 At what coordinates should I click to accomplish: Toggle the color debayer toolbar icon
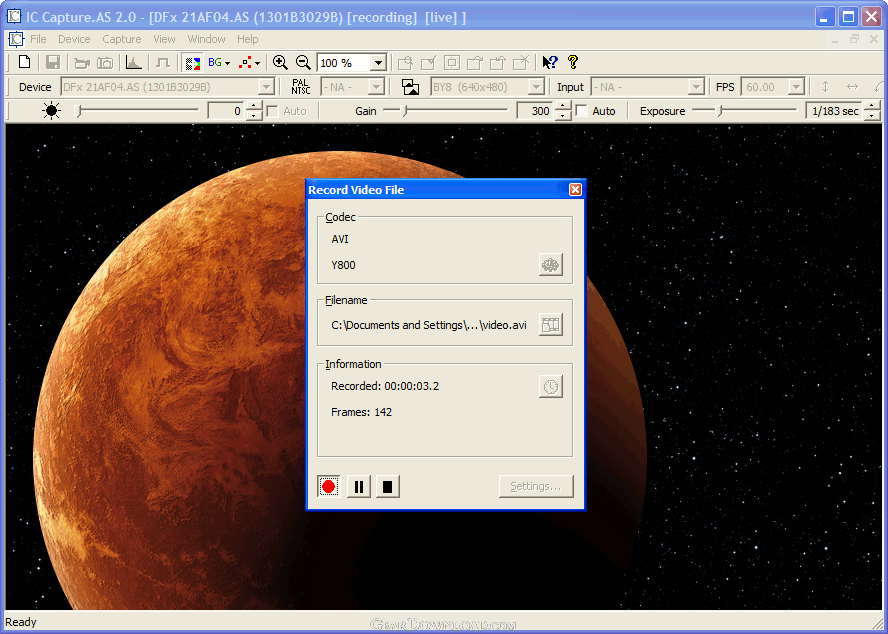[193, 62]
